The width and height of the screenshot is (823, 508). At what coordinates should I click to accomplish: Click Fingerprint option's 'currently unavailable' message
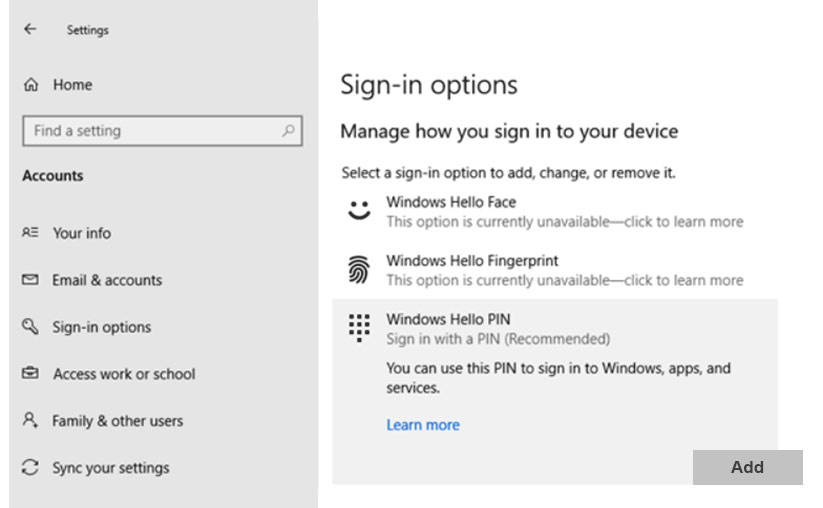[x=565, y=280]
